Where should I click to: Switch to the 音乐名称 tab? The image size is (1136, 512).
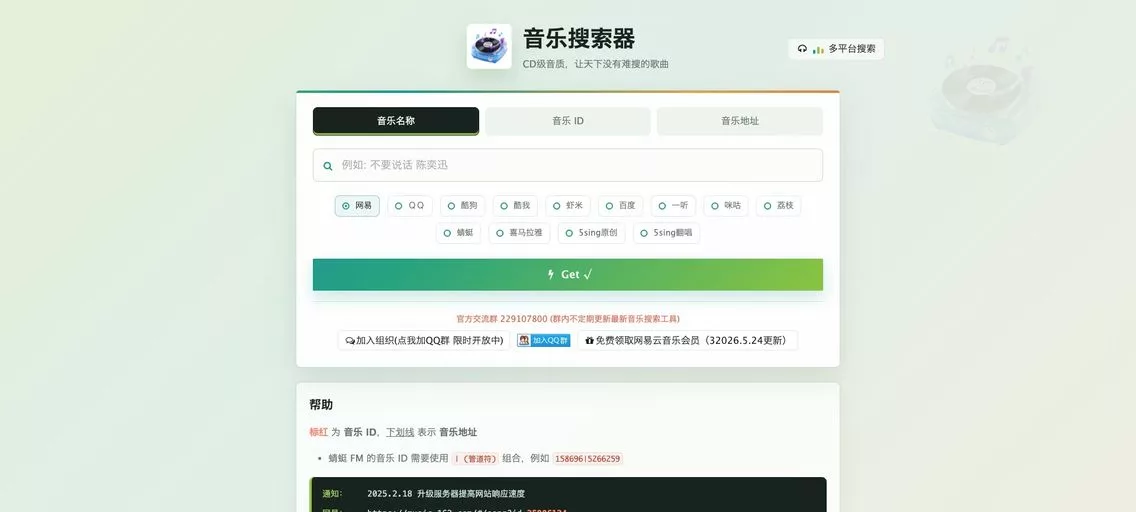tap(396, 121)
